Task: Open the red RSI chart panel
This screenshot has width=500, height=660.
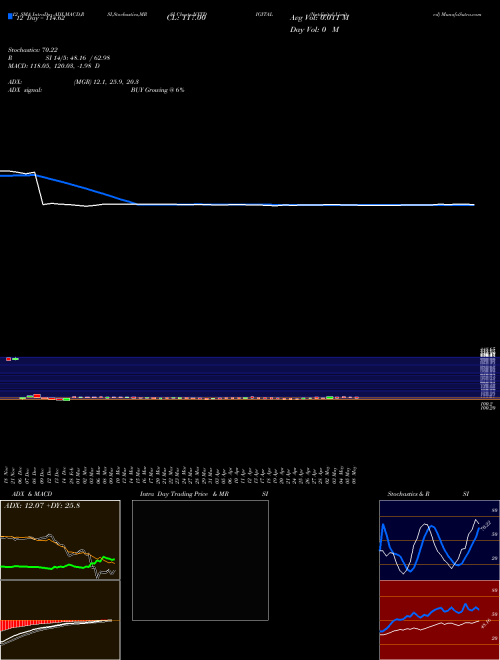Action: [439, 620]
